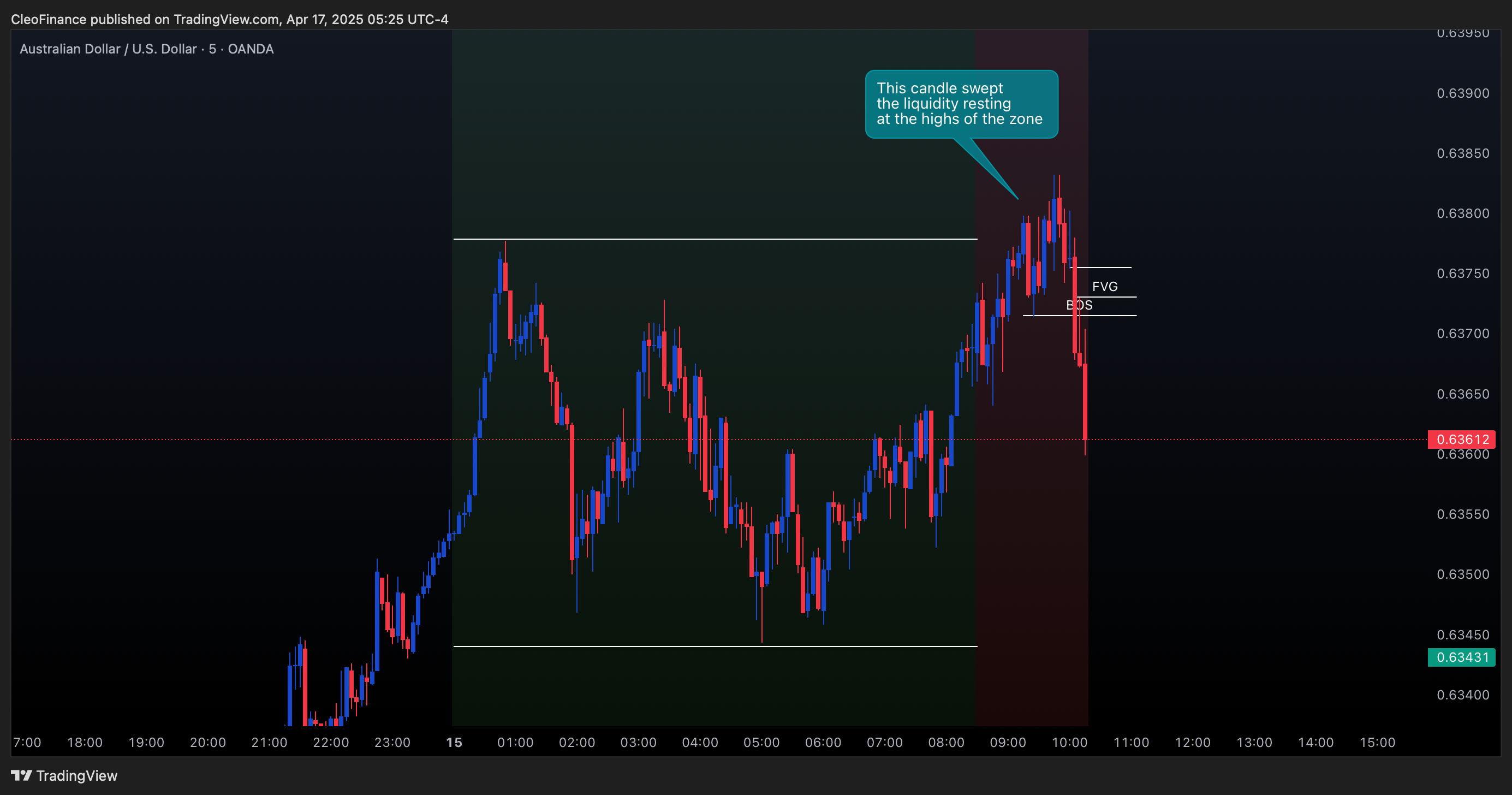Click the 18:00 time axis label
This screenshot has width=1512, height=795.
[x=85, y=742]
